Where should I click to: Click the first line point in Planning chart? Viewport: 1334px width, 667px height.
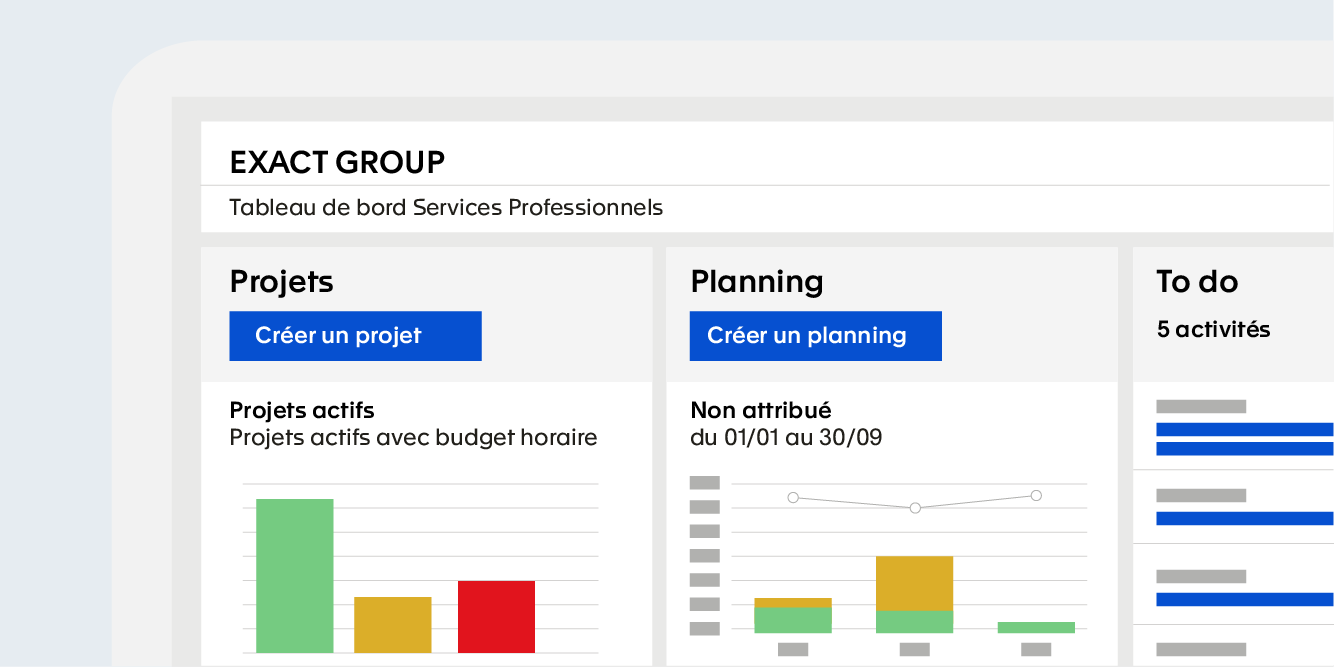point(793,497)
